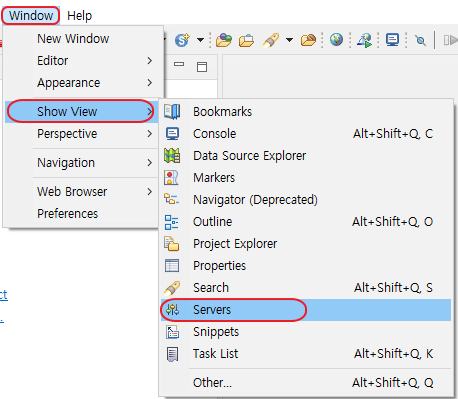Click the new Spring starter toolbar icon
This screenshot has width=458, height=399.
pos(182,40)
